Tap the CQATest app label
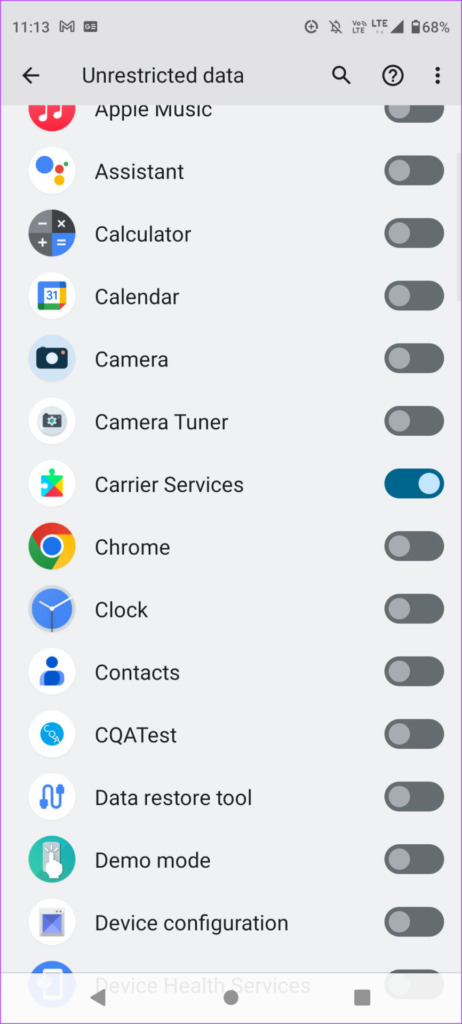The width and height of the screenshot is (462, 1024). (136, 735)
